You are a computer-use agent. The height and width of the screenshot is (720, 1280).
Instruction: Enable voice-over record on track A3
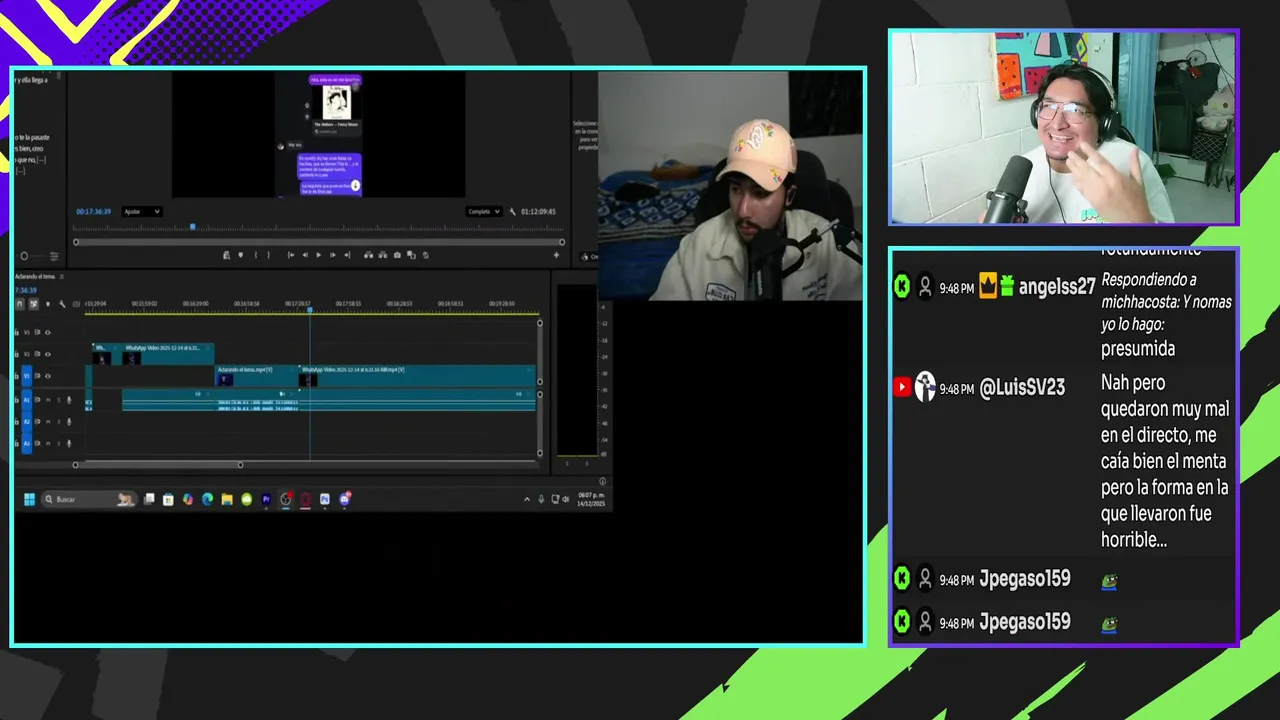[x=69, y=443]
